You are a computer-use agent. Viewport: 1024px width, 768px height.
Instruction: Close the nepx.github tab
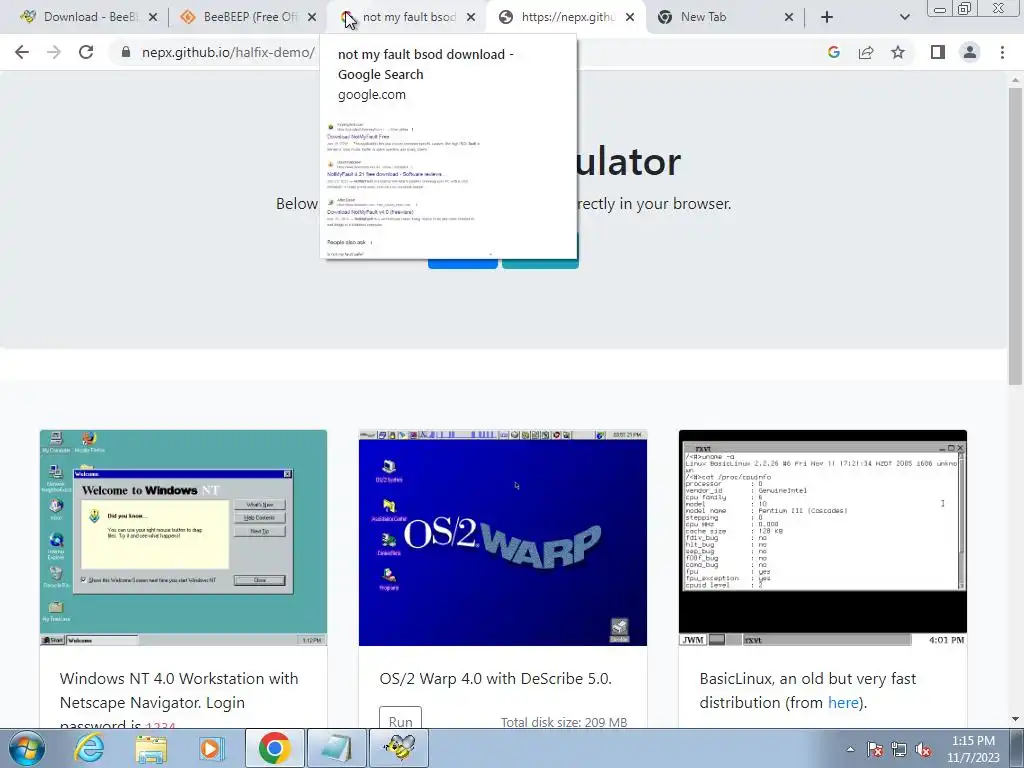point(630,17)
